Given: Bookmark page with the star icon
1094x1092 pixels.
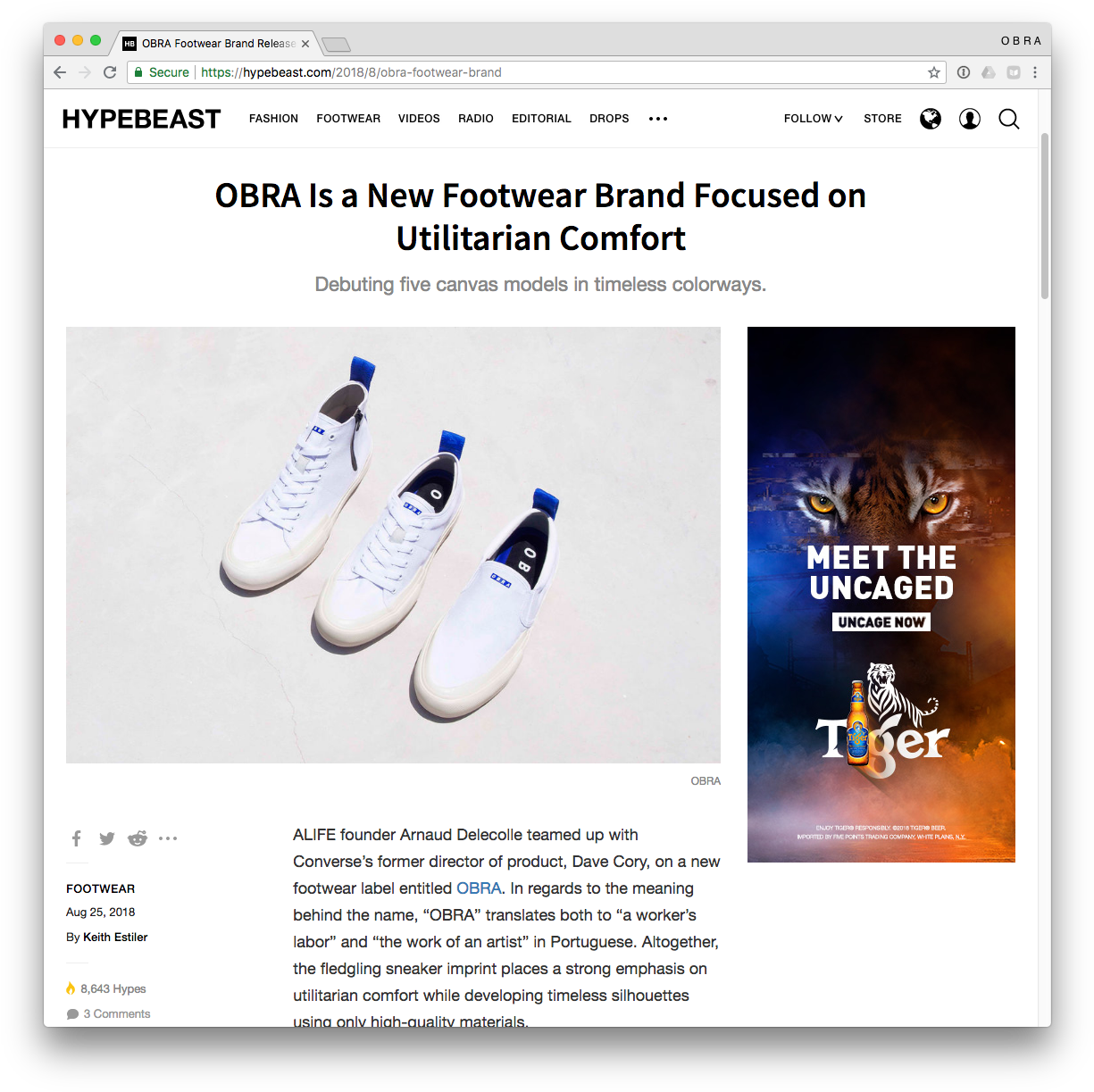Looking at the screenshot, I should 934,72.
